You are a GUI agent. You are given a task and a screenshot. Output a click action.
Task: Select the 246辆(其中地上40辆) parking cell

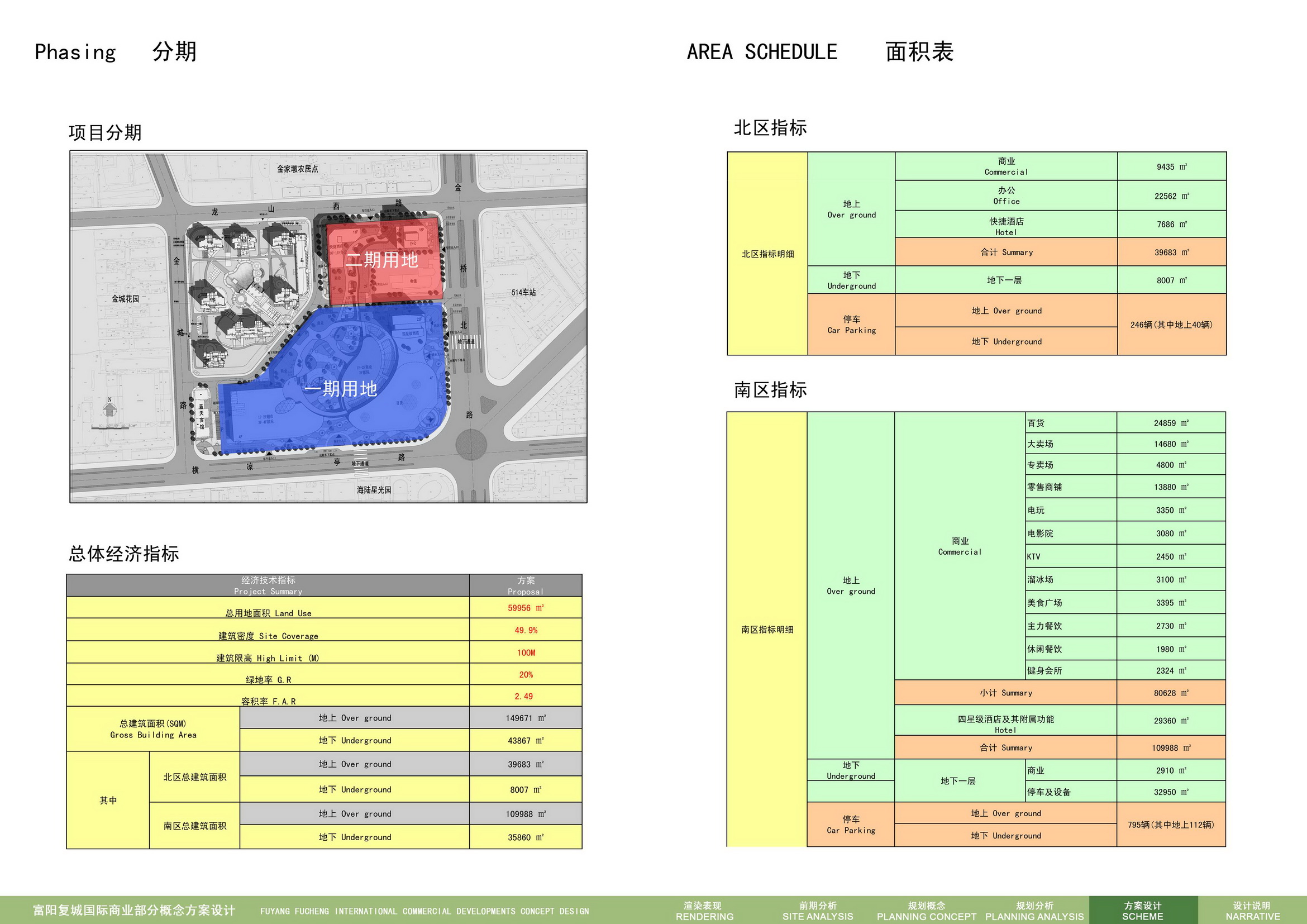(1171, 325)
